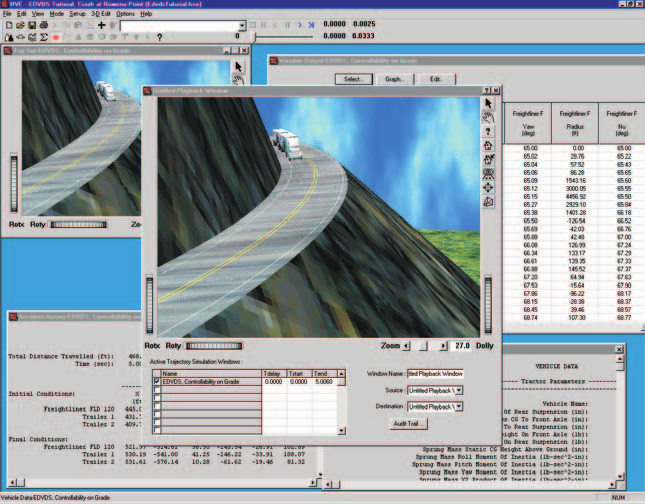645x504 pixels.
Task: Open the Destination dropdown list
Action: pos(459,406)
